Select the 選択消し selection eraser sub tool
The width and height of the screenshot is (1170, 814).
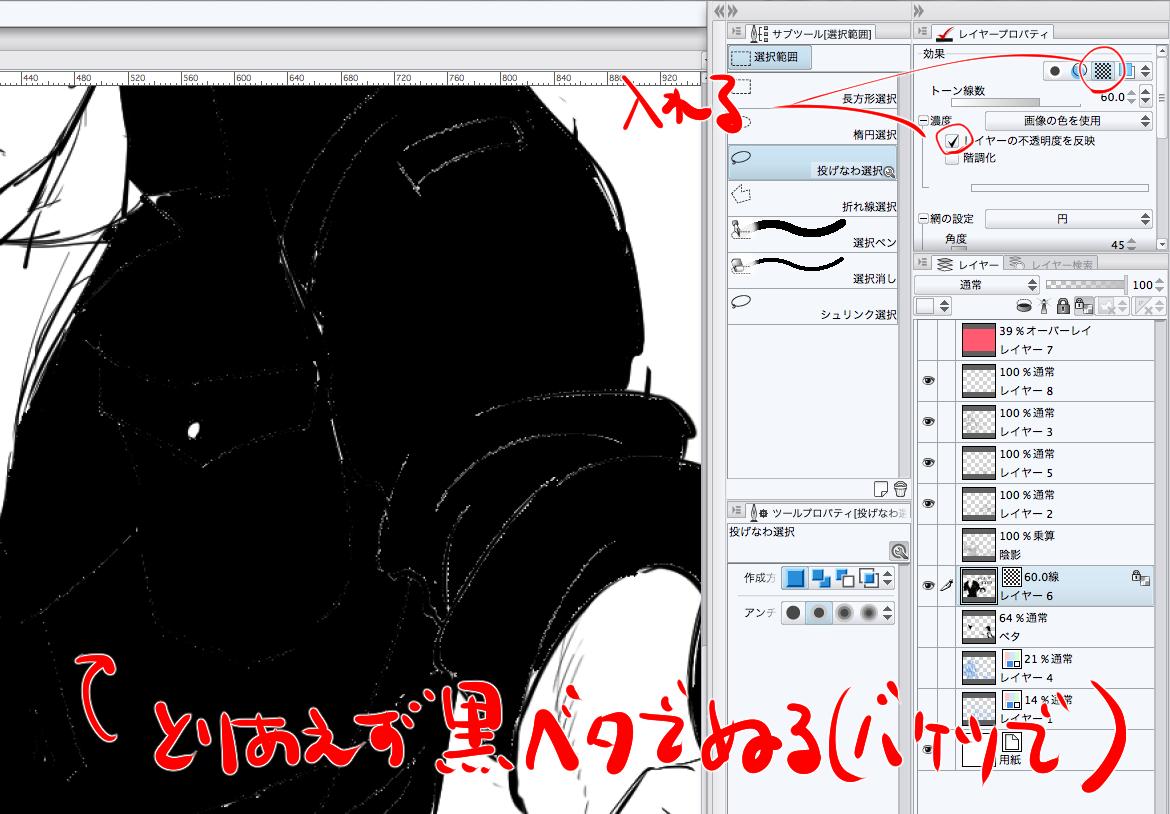pos(813,270)
